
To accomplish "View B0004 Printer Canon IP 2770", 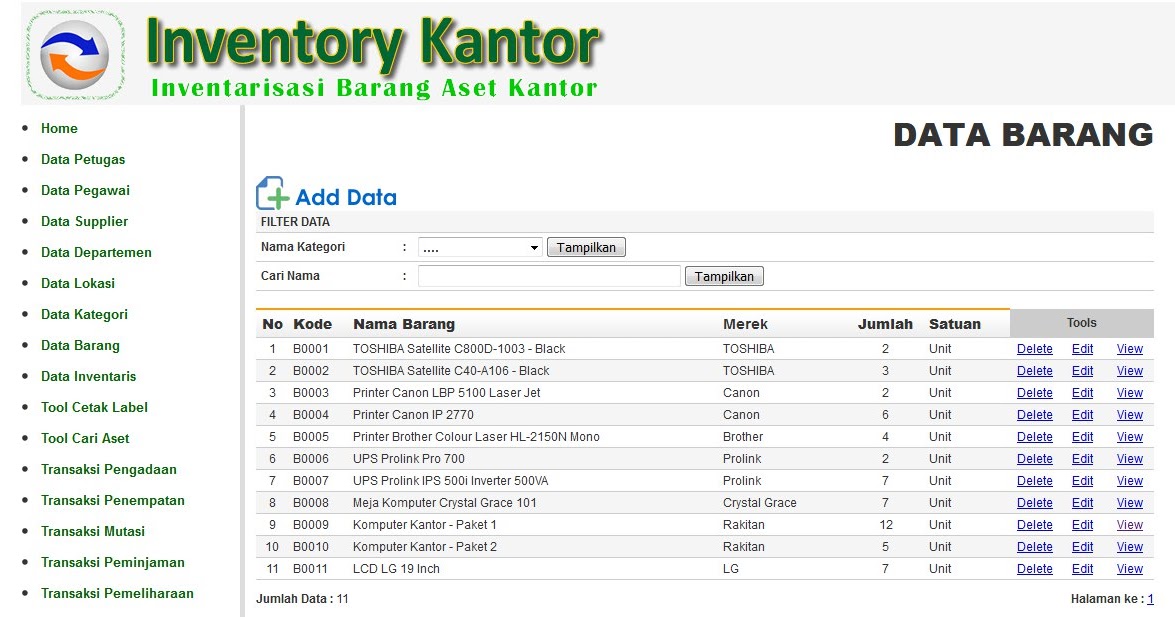I will point(1130,415).
